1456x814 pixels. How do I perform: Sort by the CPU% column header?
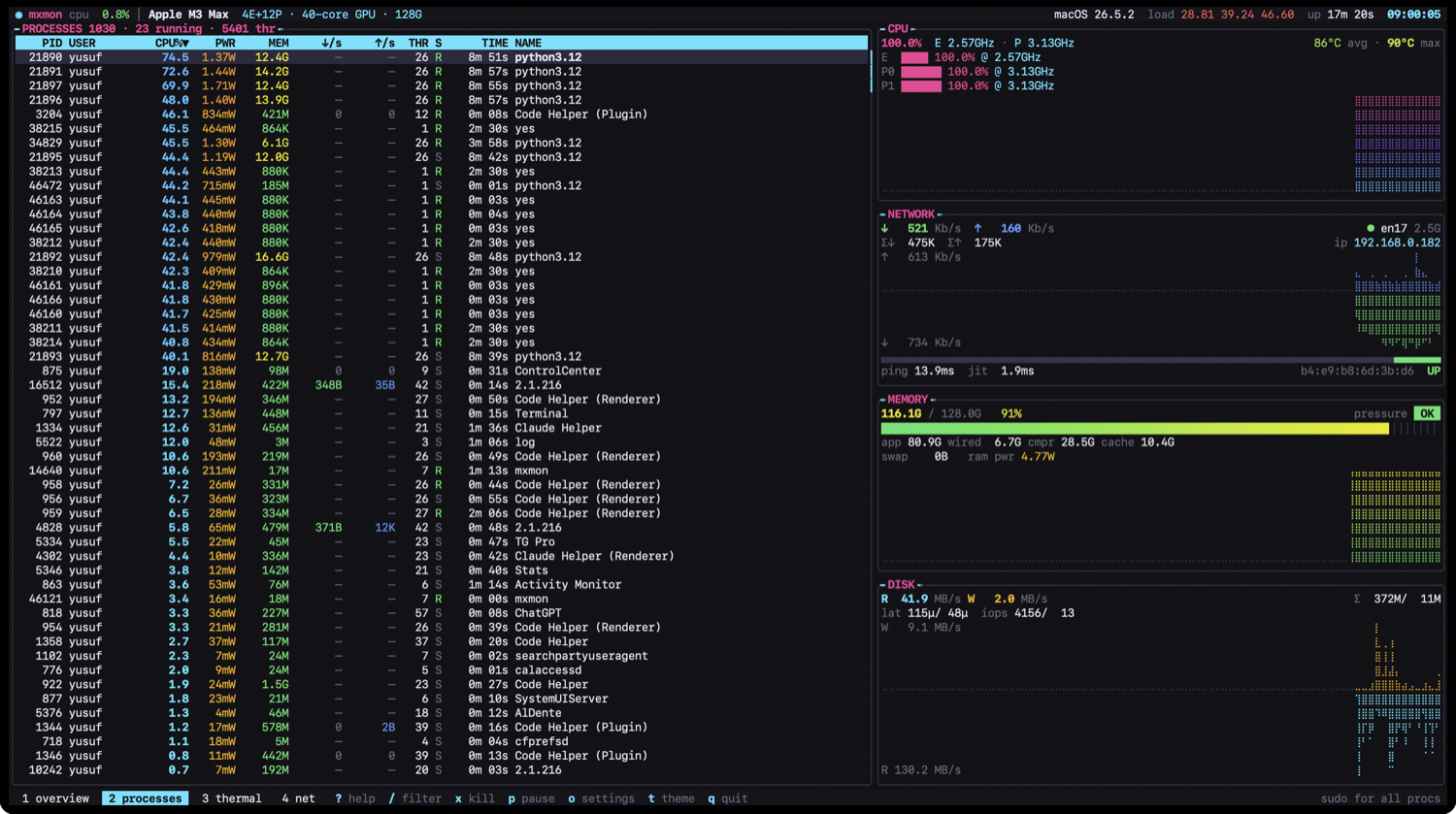(x=172, y=43)
